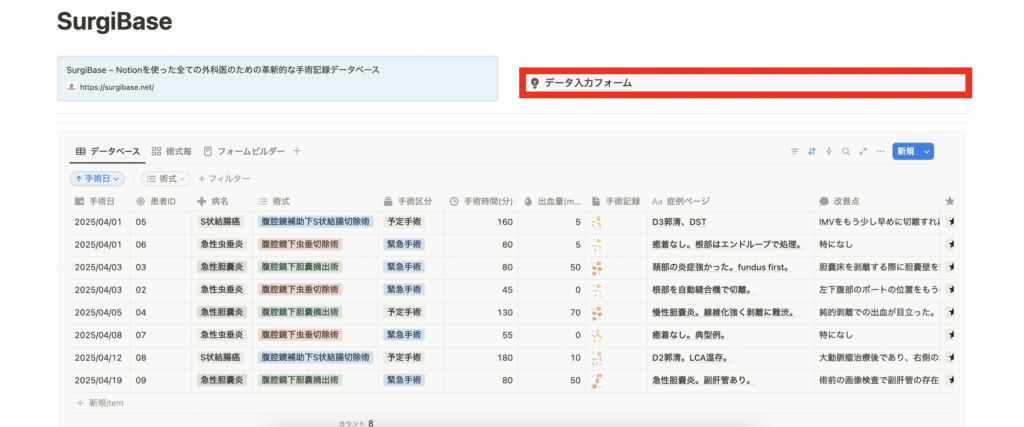The image size is (1024, 427).
Task: Click 改善点 column header
Action: [x=877, y=201]
